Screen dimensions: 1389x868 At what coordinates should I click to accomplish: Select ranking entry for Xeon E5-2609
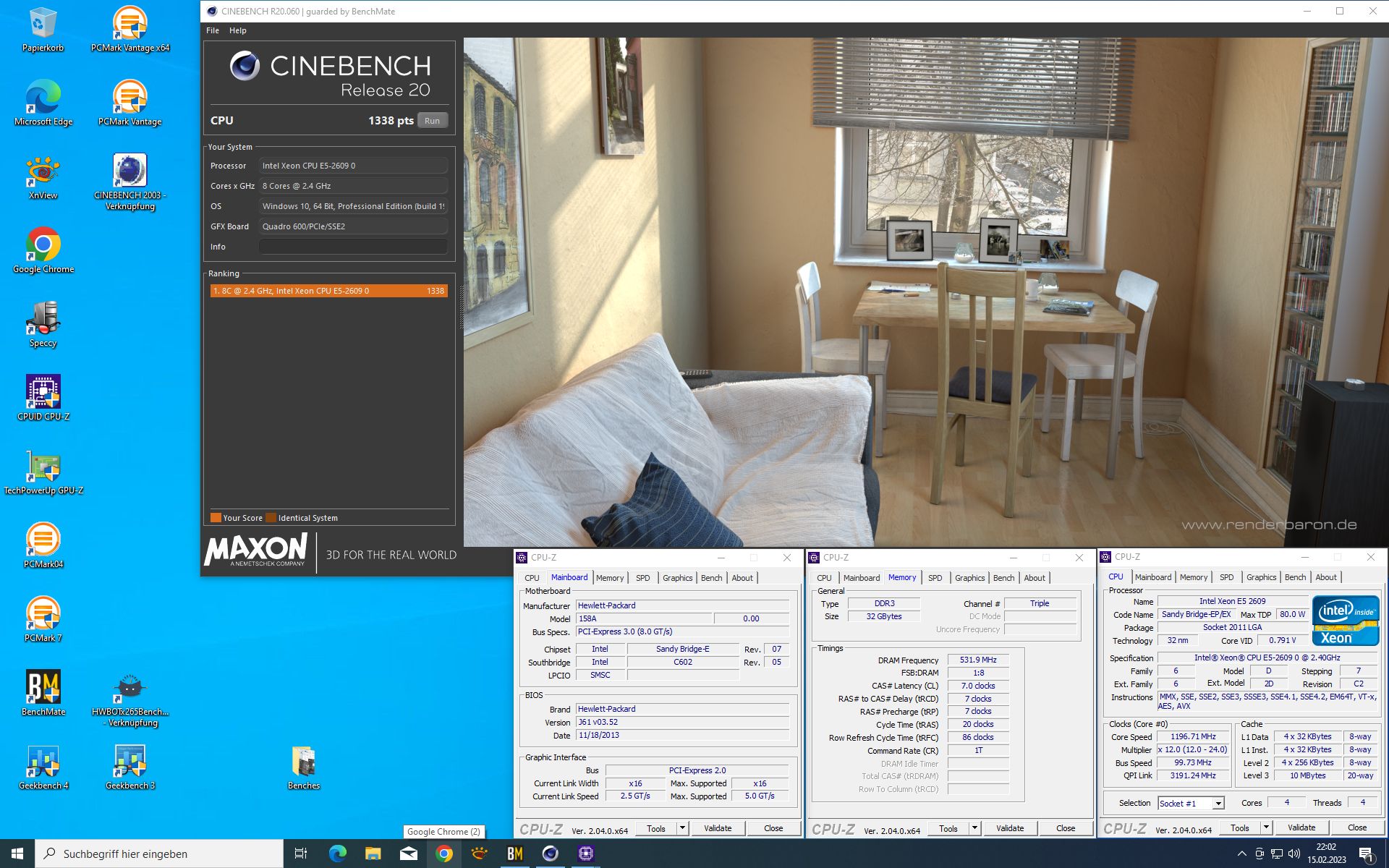tap(328, 291)
